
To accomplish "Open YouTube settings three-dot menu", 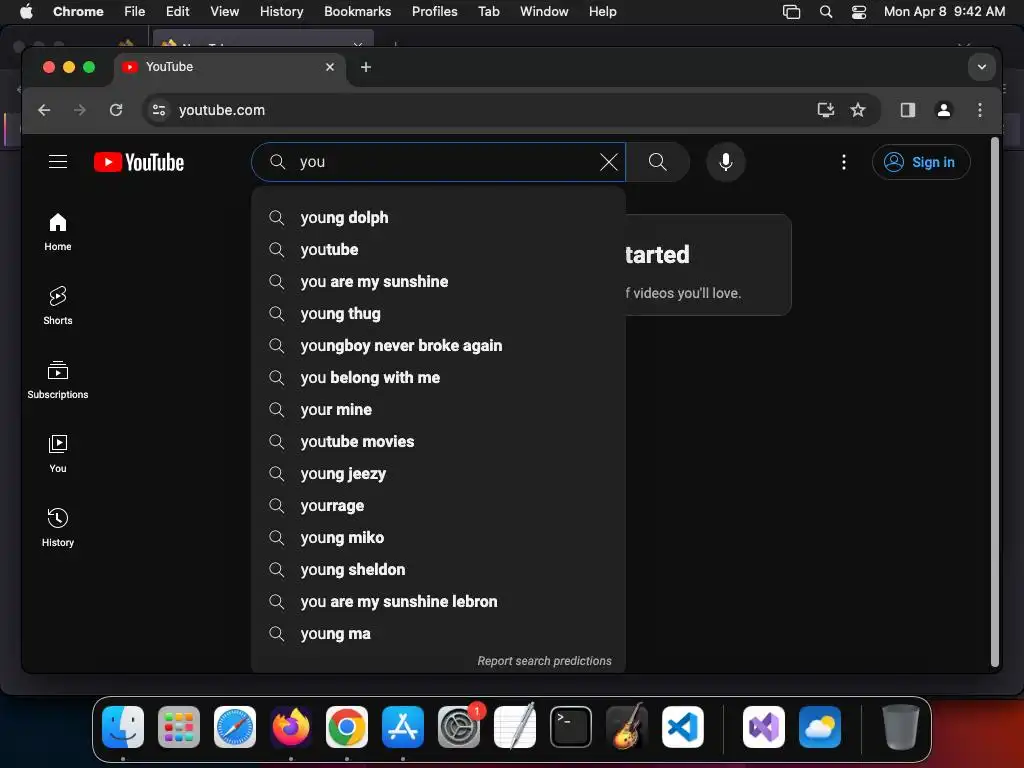I will 844,162.
